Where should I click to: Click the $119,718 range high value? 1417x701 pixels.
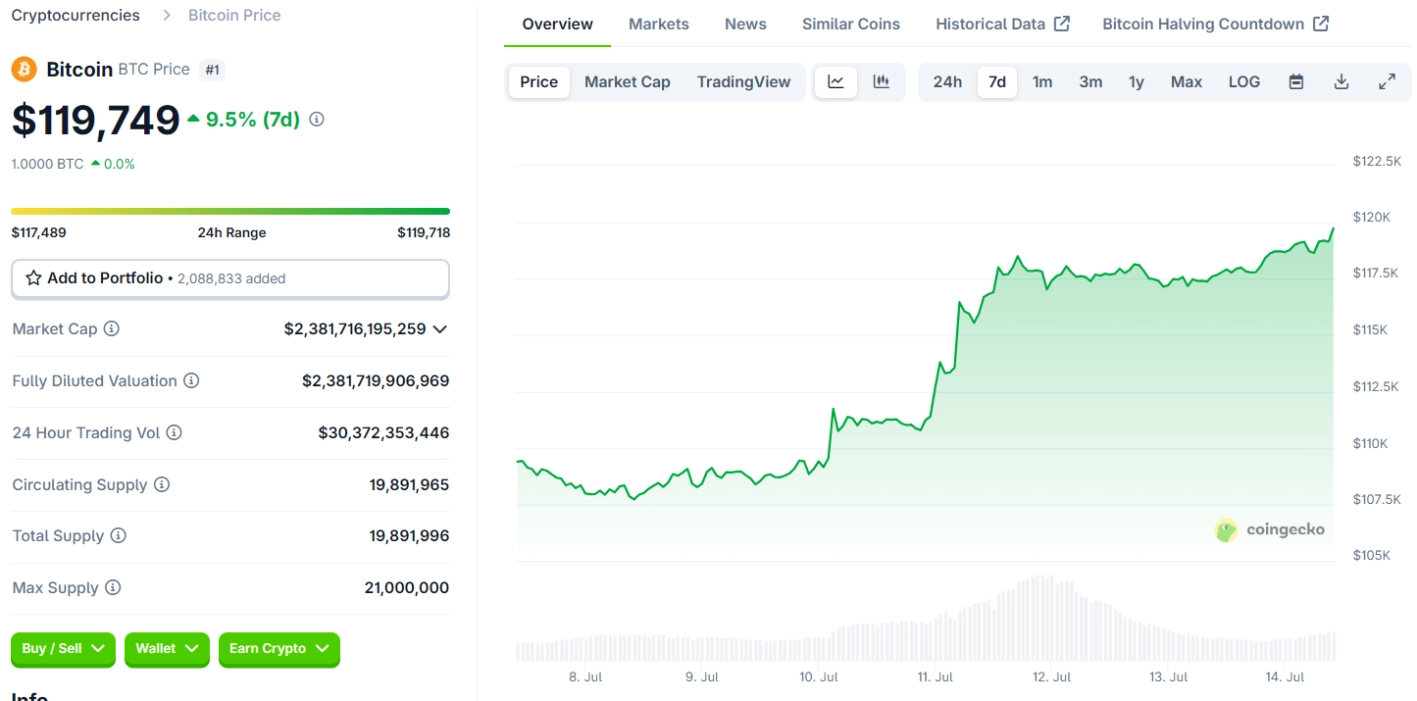423,232
